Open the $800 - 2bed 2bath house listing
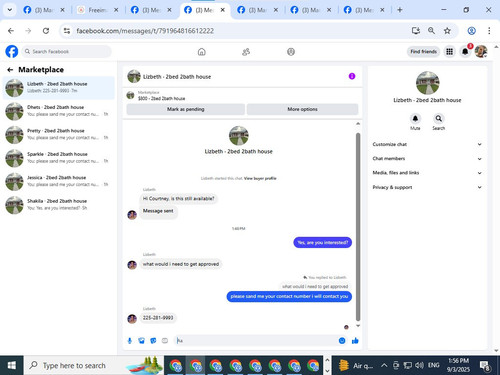The image size is (500, 375). (x=161, y=98)
